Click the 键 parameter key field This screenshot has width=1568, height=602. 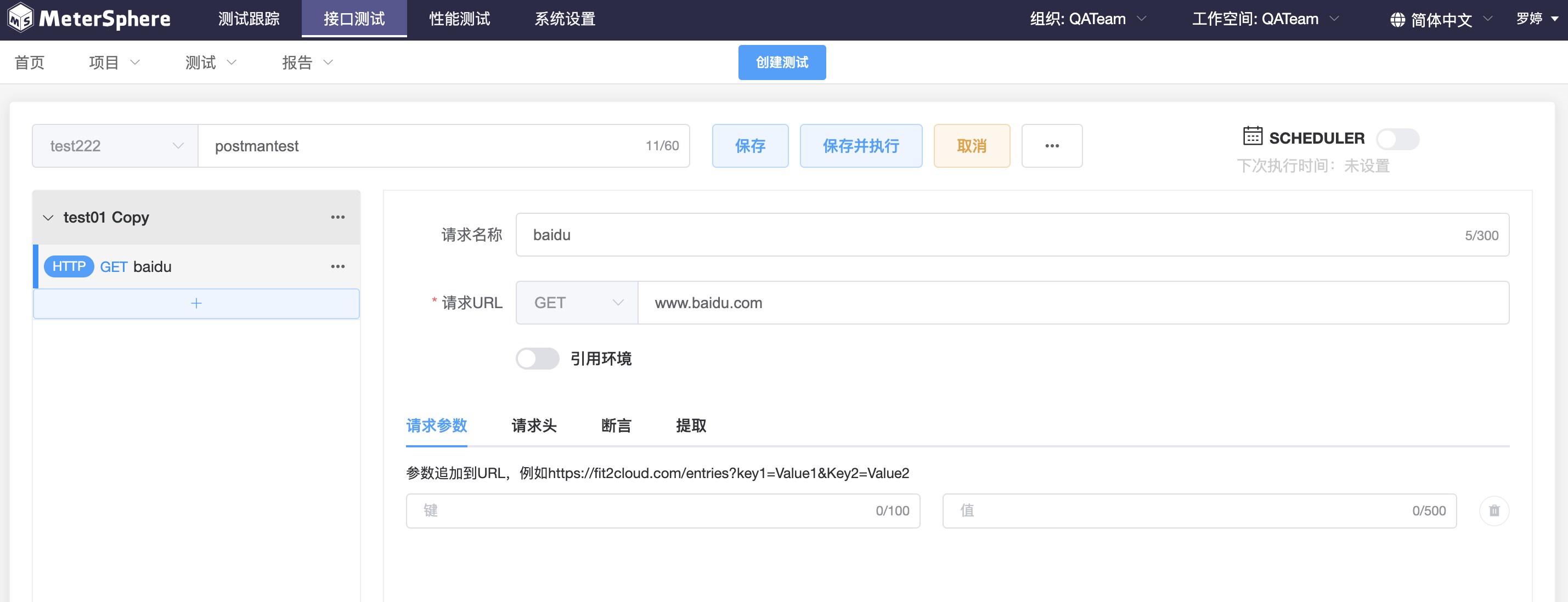(663, 511)
